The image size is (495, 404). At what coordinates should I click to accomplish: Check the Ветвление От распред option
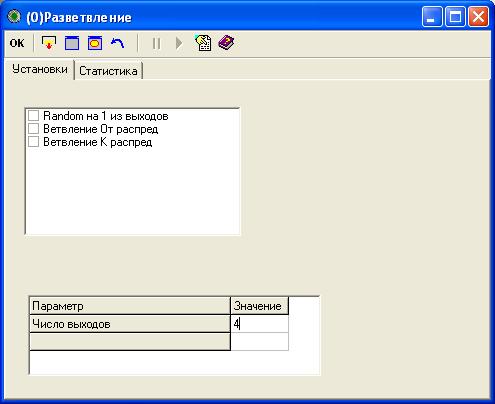tap(33, 129)
